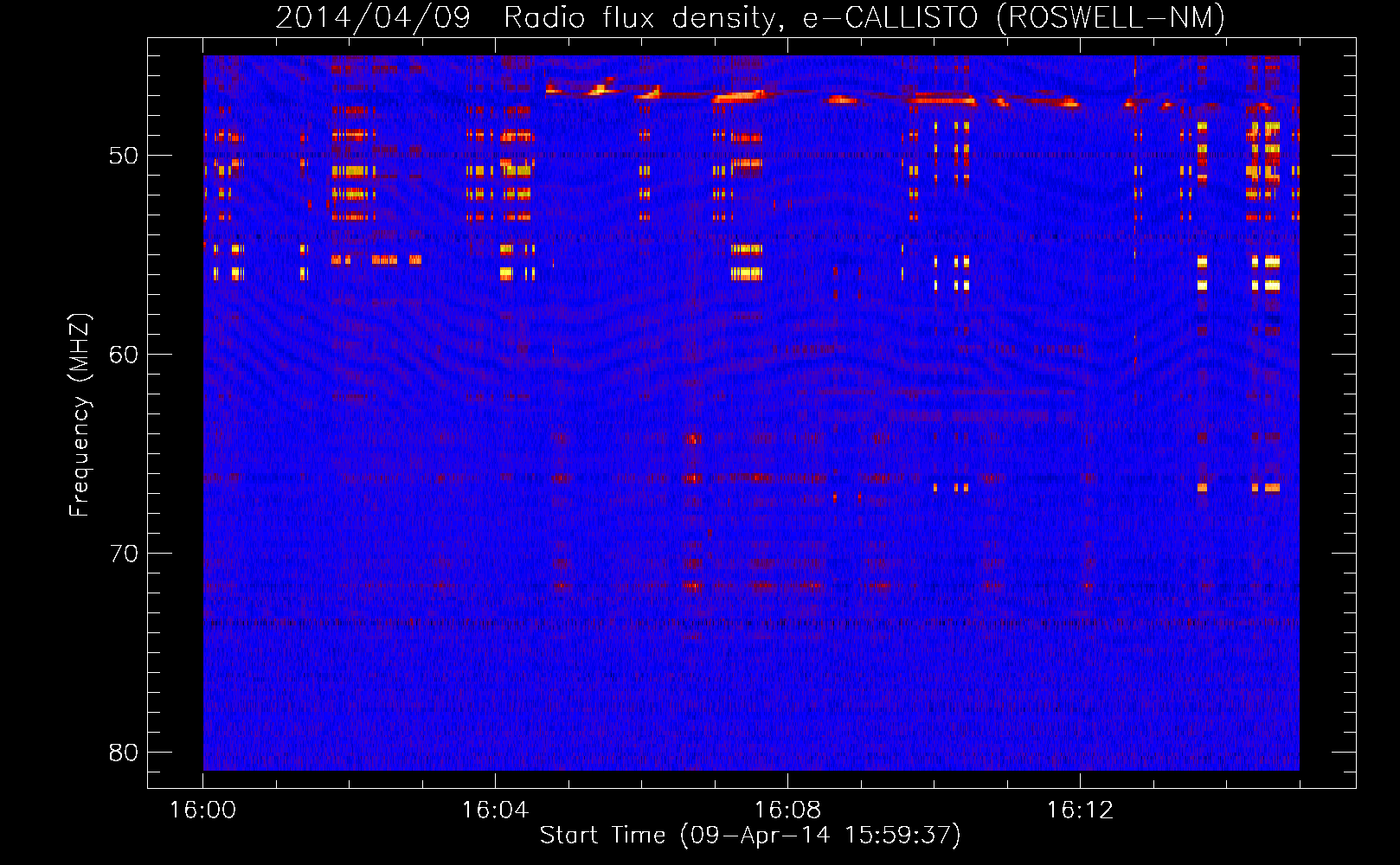Image resolution: width=1400 pixels, height=865 pixels.
Task: Click the 70 frequency axis label
Action: click(124, 554)
